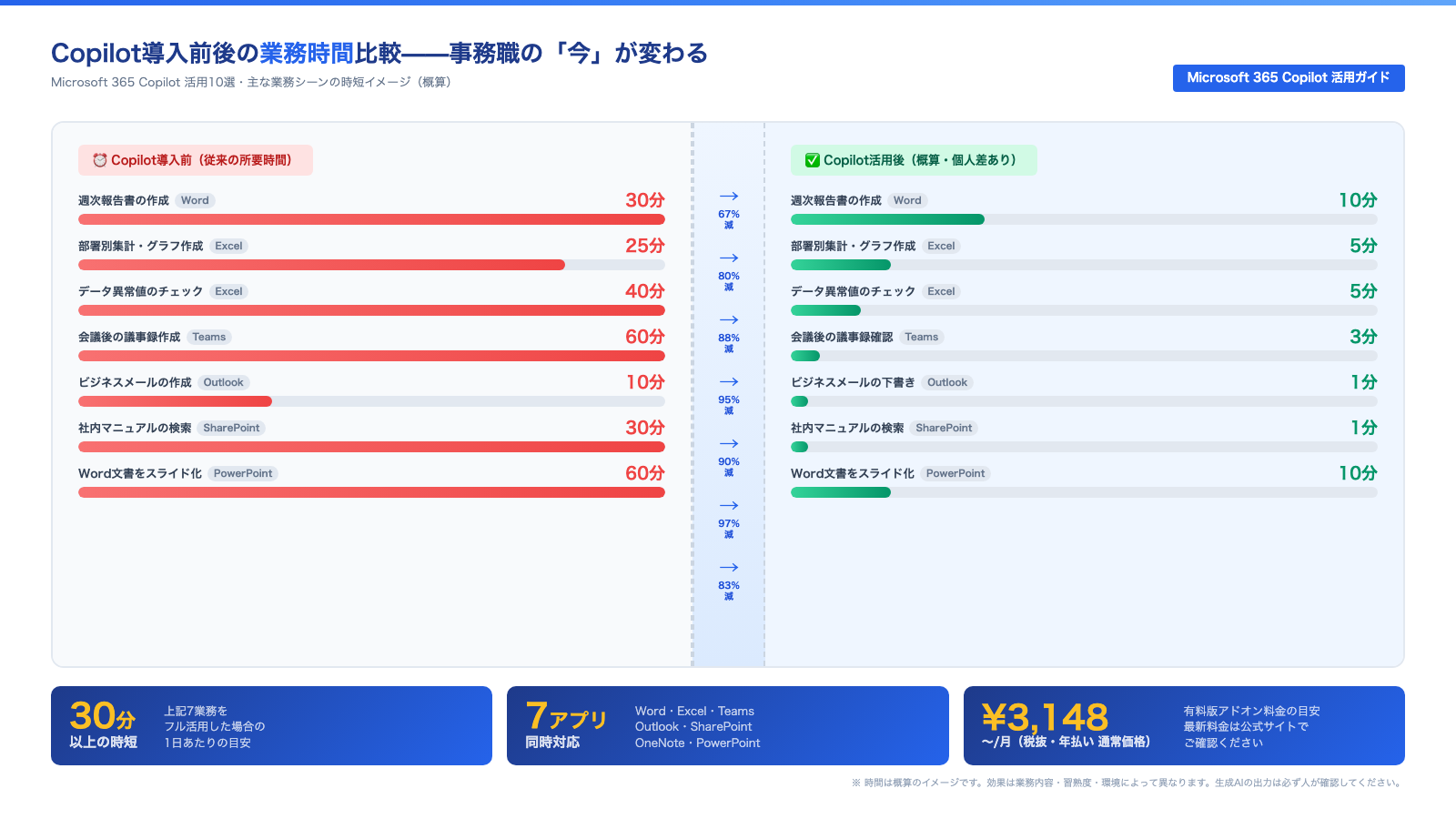Click the red 25分 bar for 部署別集計・グラフ作成
Screen dimensions: 1456x819
click(321, 265)
